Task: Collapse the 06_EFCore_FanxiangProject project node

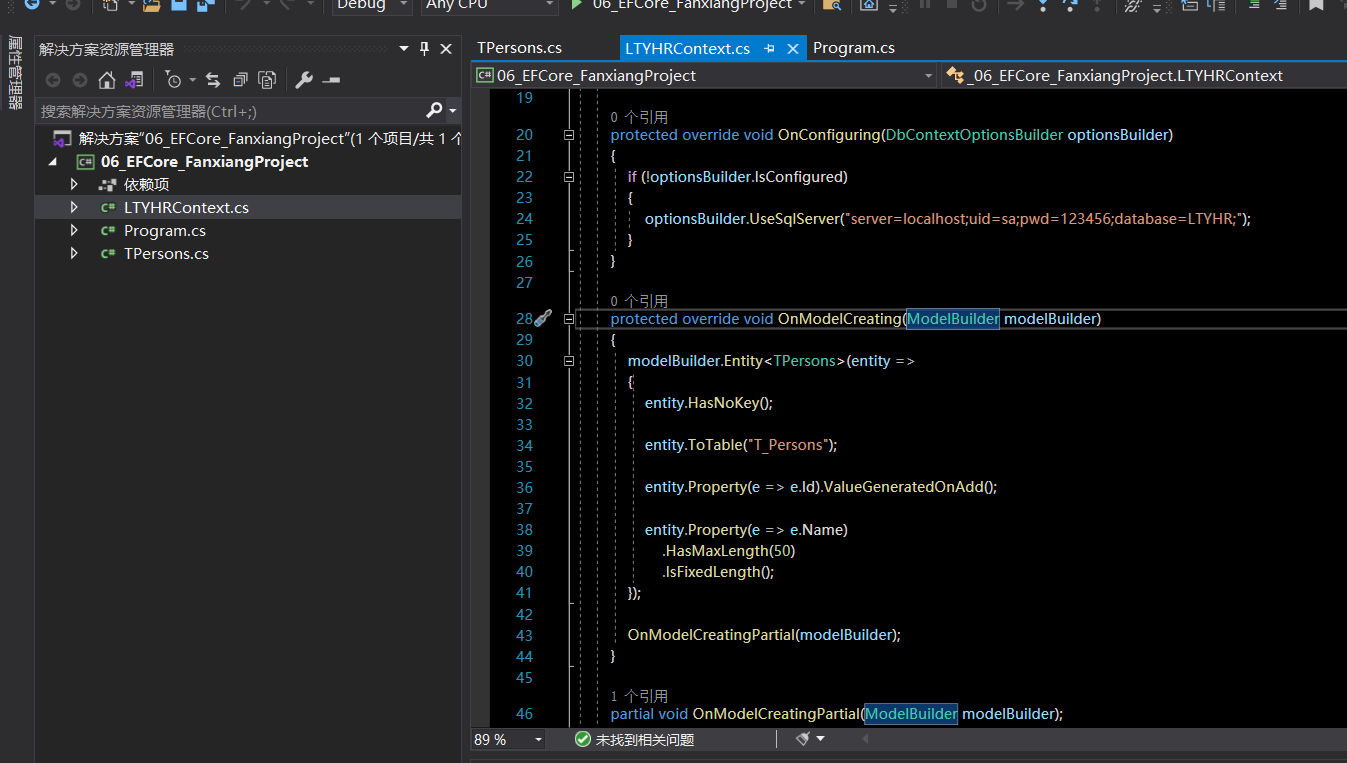Action: coord(52,162)
